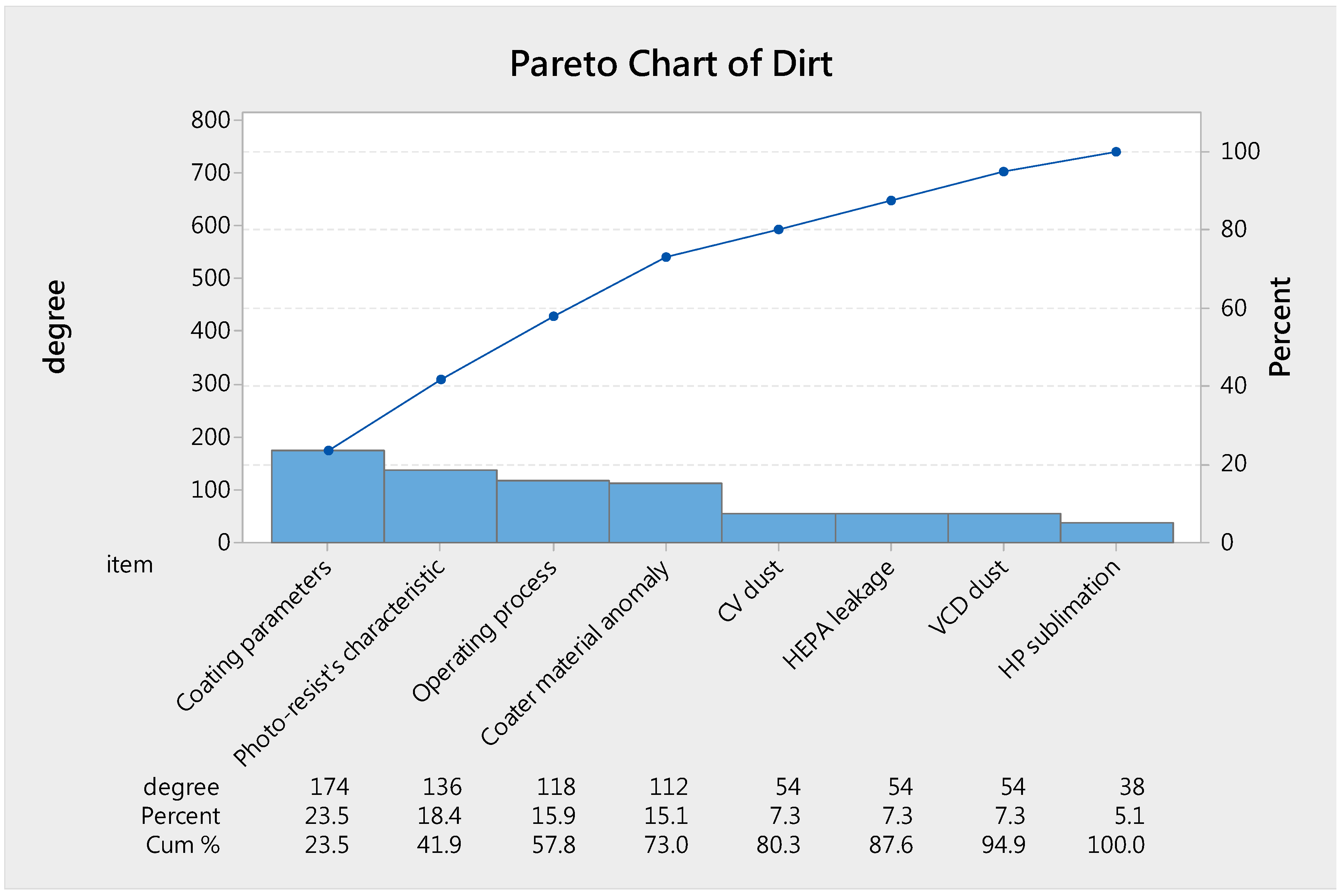Image resolution: width=1344 pixels, height=896 pixels.
Task: Click the HEPA leakage bar
Action: [891, 528]
